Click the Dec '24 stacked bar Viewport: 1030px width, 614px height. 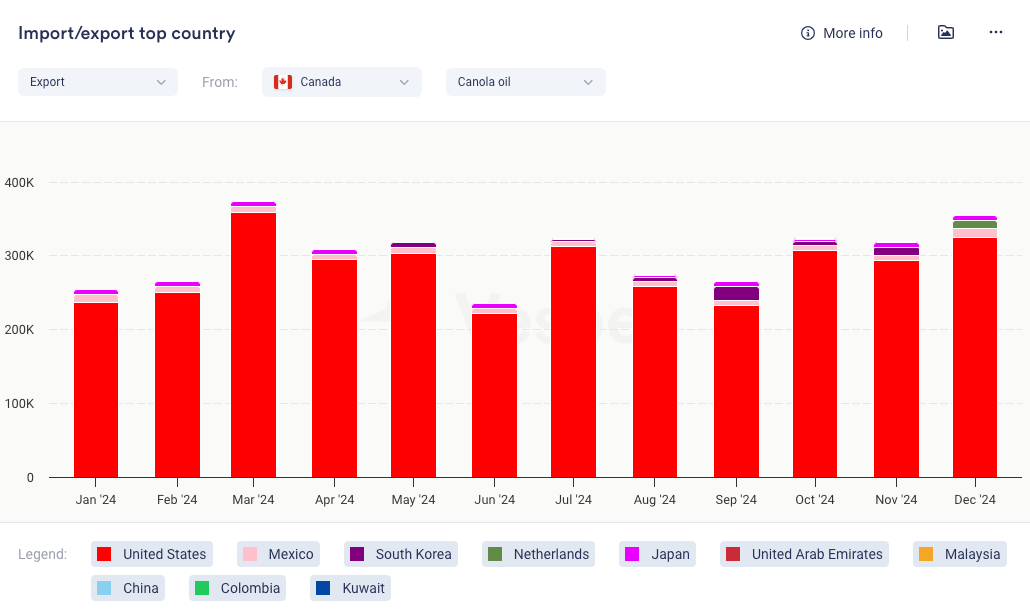pos(975,350)
